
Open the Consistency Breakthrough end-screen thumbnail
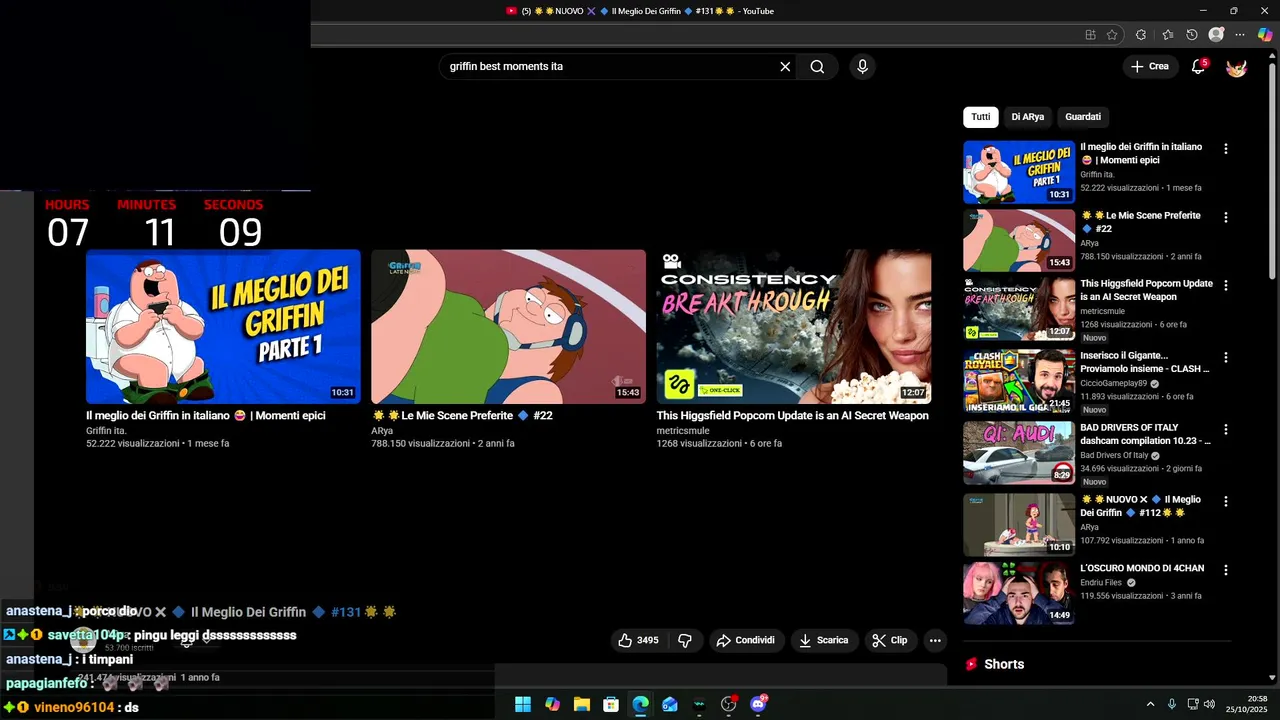point(794,327)
